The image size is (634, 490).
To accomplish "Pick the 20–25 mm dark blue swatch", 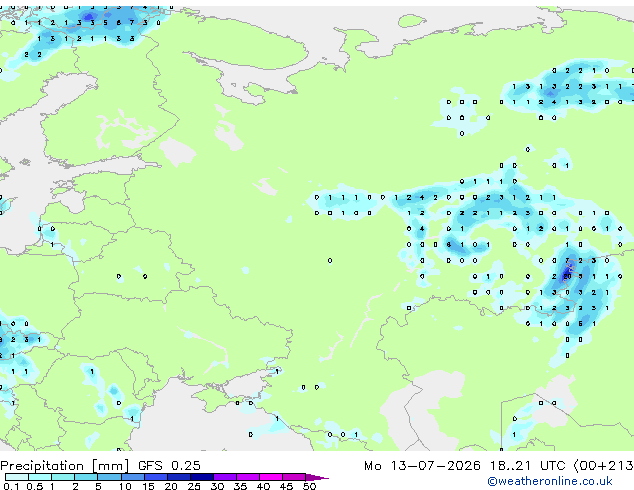I will point(178,477).
